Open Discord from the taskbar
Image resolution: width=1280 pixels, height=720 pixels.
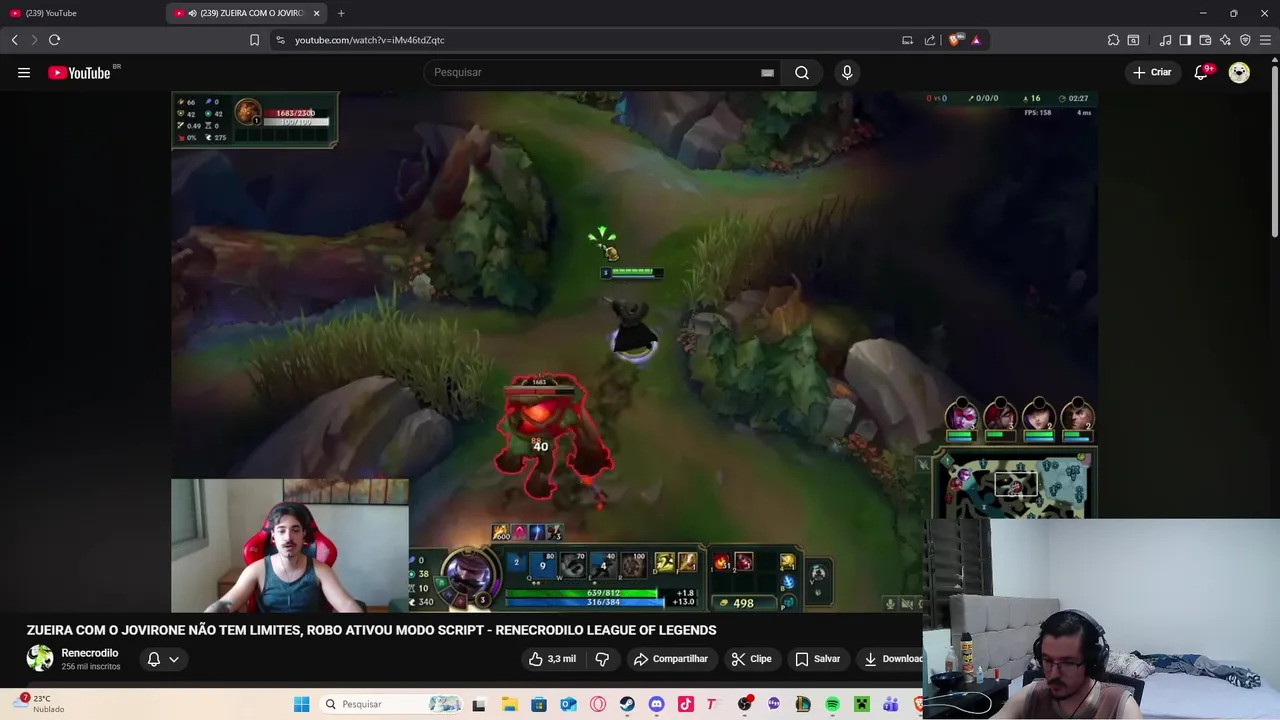click(656, 704)
